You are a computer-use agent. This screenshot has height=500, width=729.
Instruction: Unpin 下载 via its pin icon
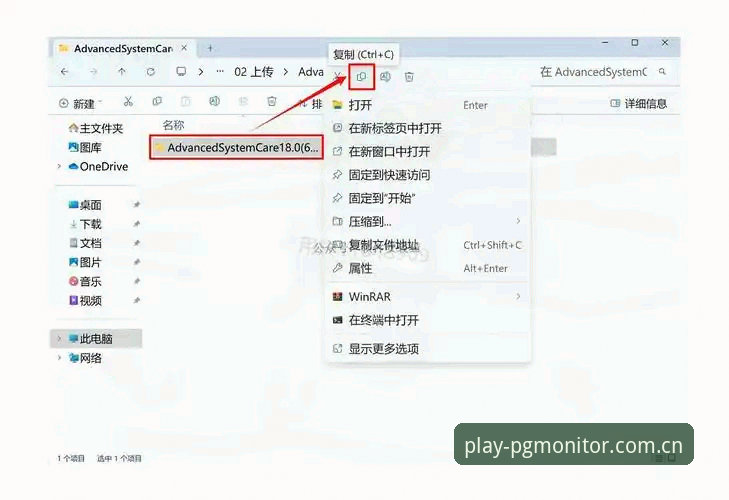[x=136, y=224]
